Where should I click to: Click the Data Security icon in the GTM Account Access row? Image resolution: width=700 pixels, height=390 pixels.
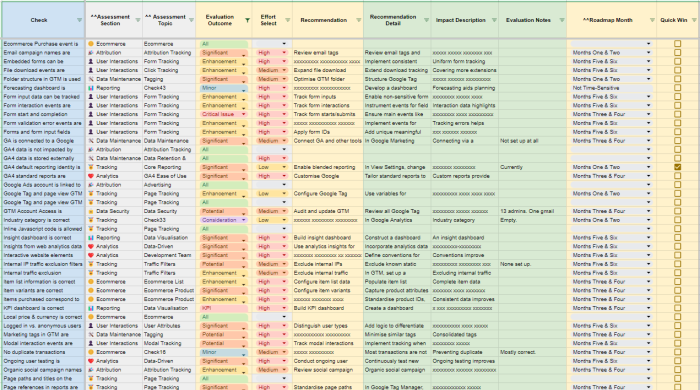91,212
